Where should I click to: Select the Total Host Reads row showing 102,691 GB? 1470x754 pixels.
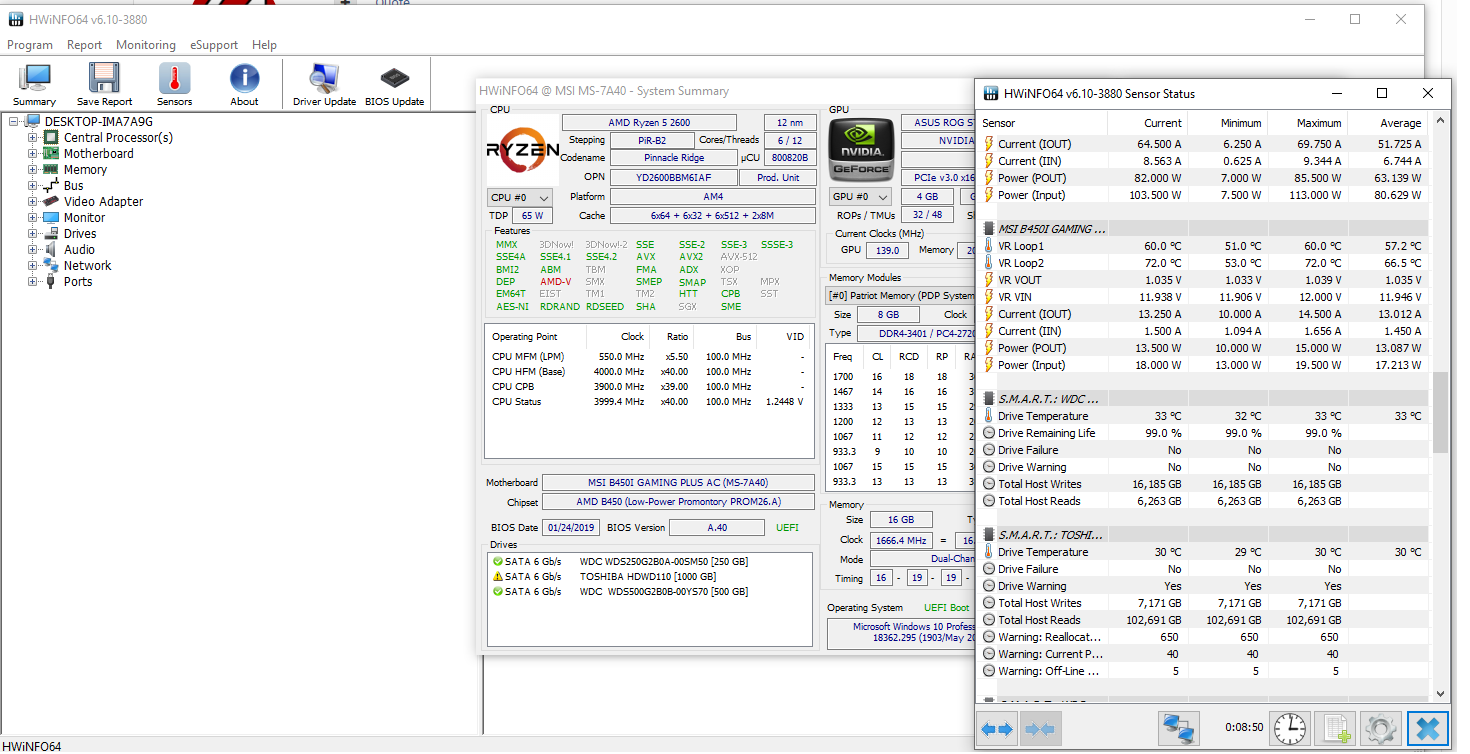coord(1204,620)
